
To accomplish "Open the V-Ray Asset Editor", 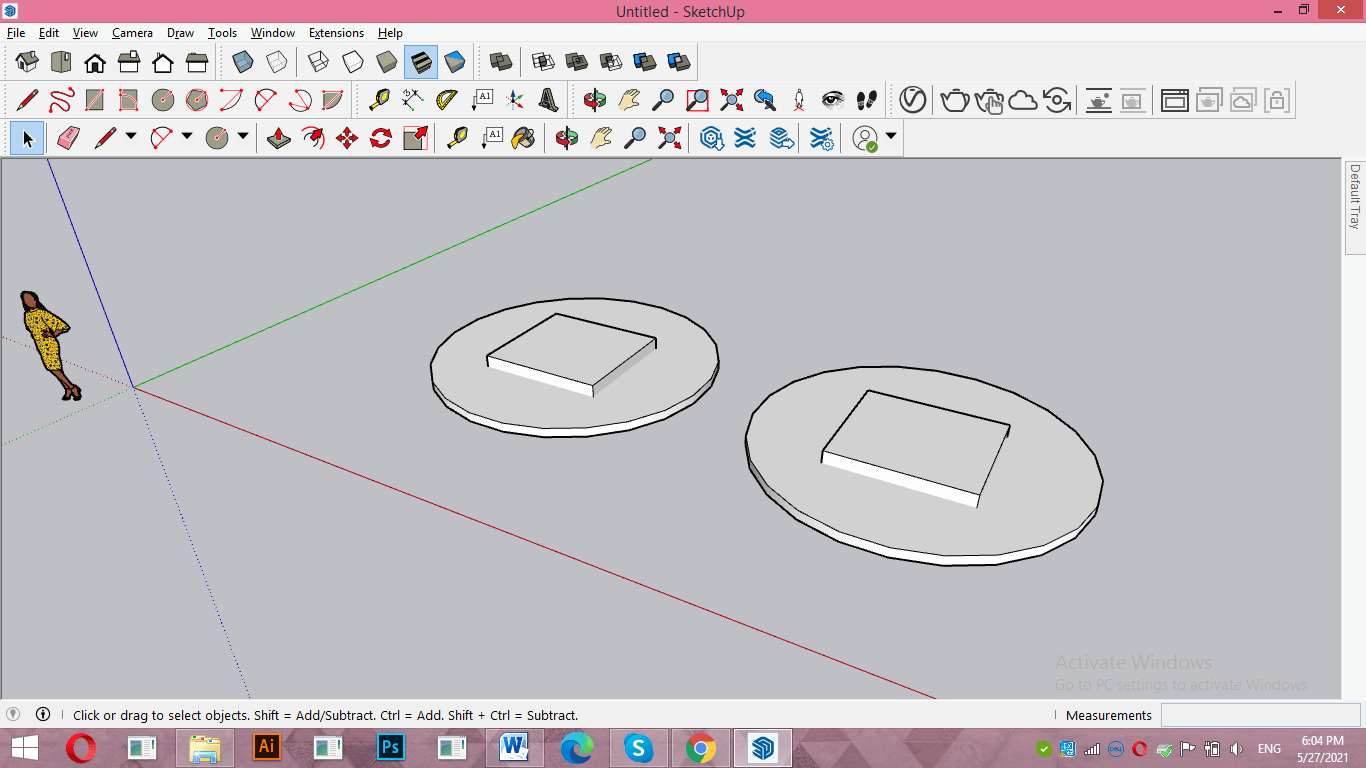I will [912, 100].
